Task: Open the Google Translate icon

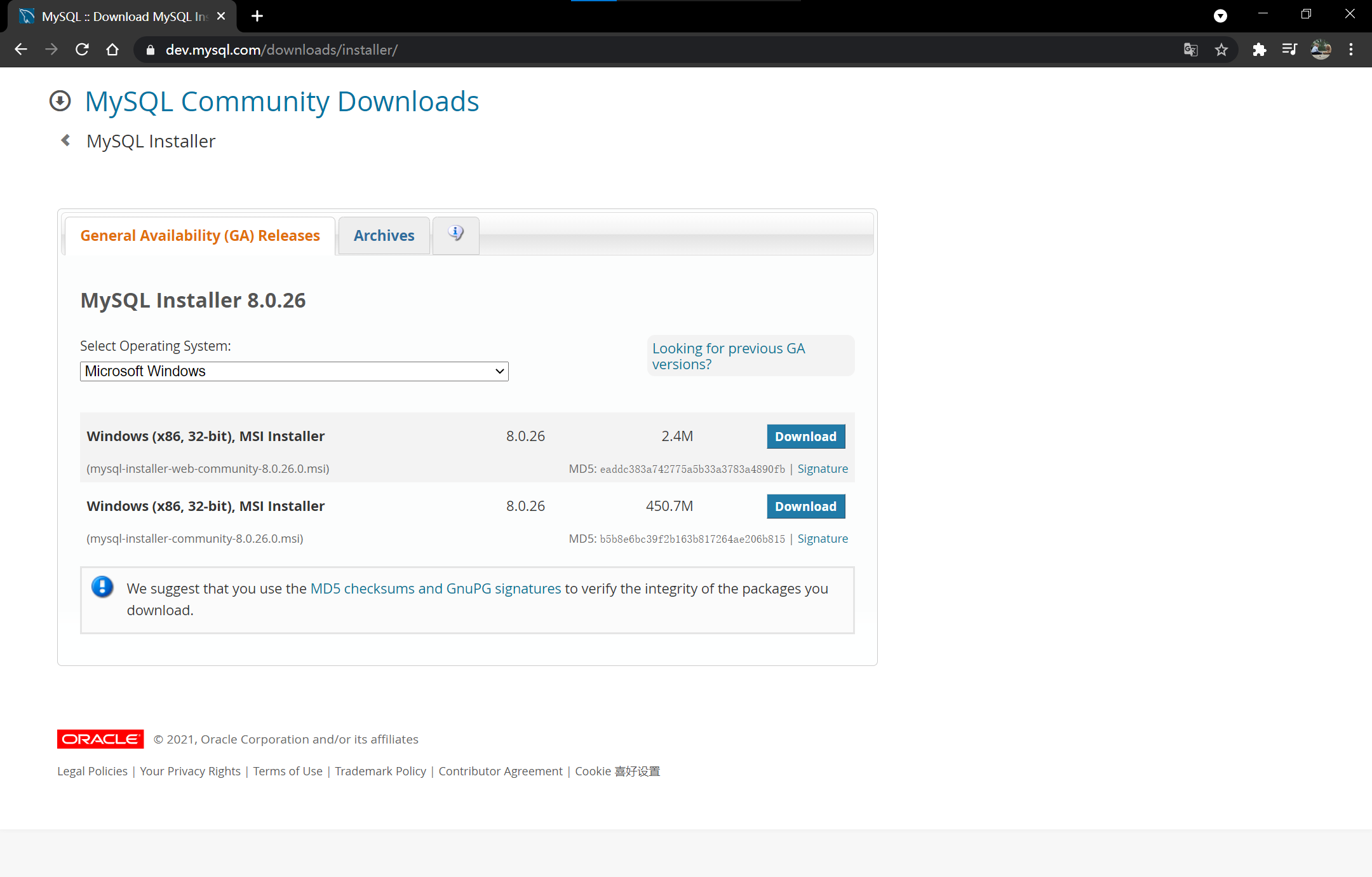Action: pyautogui.click(x=1190, y=50)
